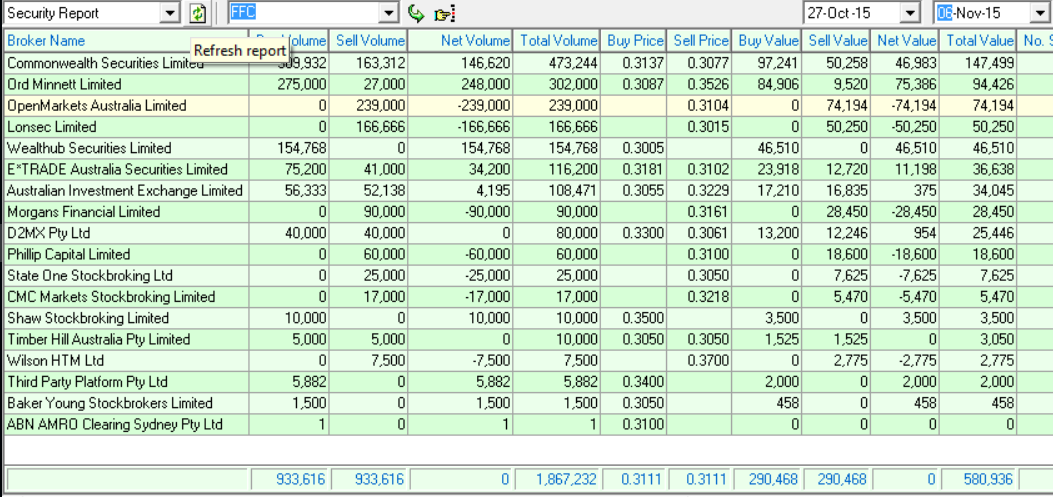
Task: Sort by the Sell Price column header
Action: click(x=699, y=41)
